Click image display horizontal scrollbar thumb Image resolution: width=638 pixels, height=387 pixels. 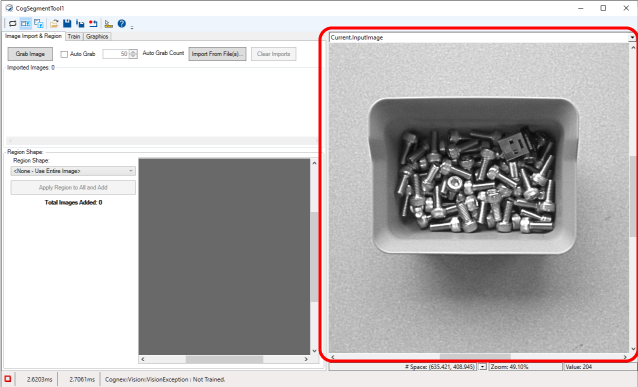(475, 357)
